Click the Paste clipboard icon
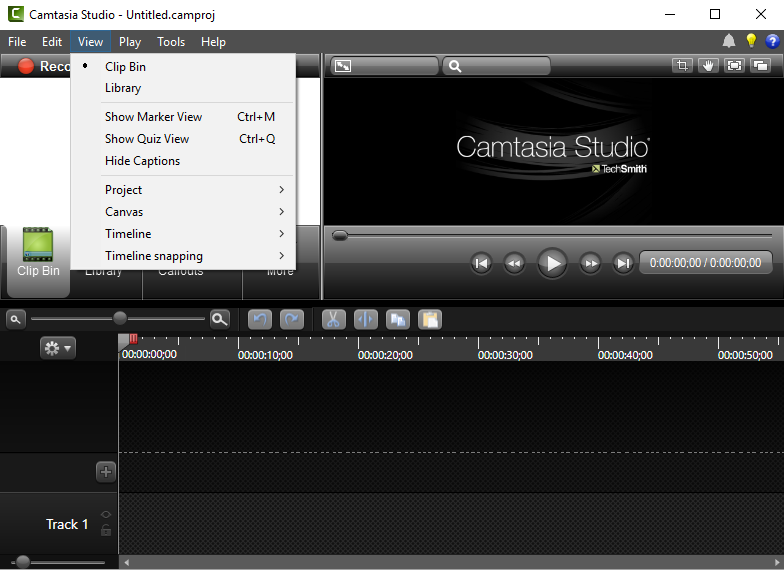Image resolution: width=784 pixels, height=571 pixels. point(430,320)
